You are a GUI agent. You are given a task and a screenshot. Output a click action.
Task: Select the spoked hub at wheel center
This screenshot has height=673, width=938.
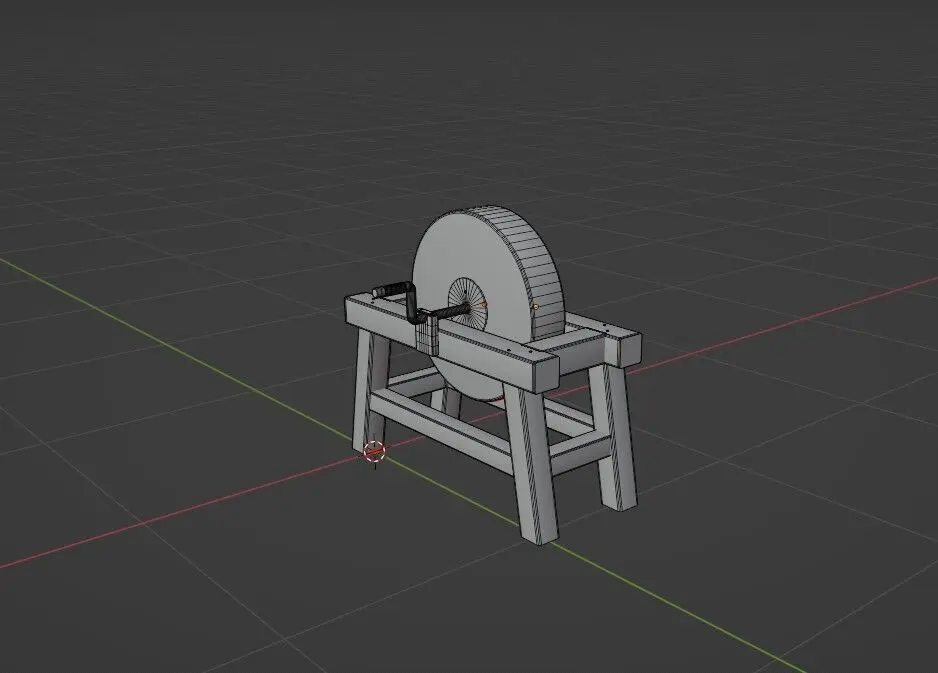[x=468, y=303]
